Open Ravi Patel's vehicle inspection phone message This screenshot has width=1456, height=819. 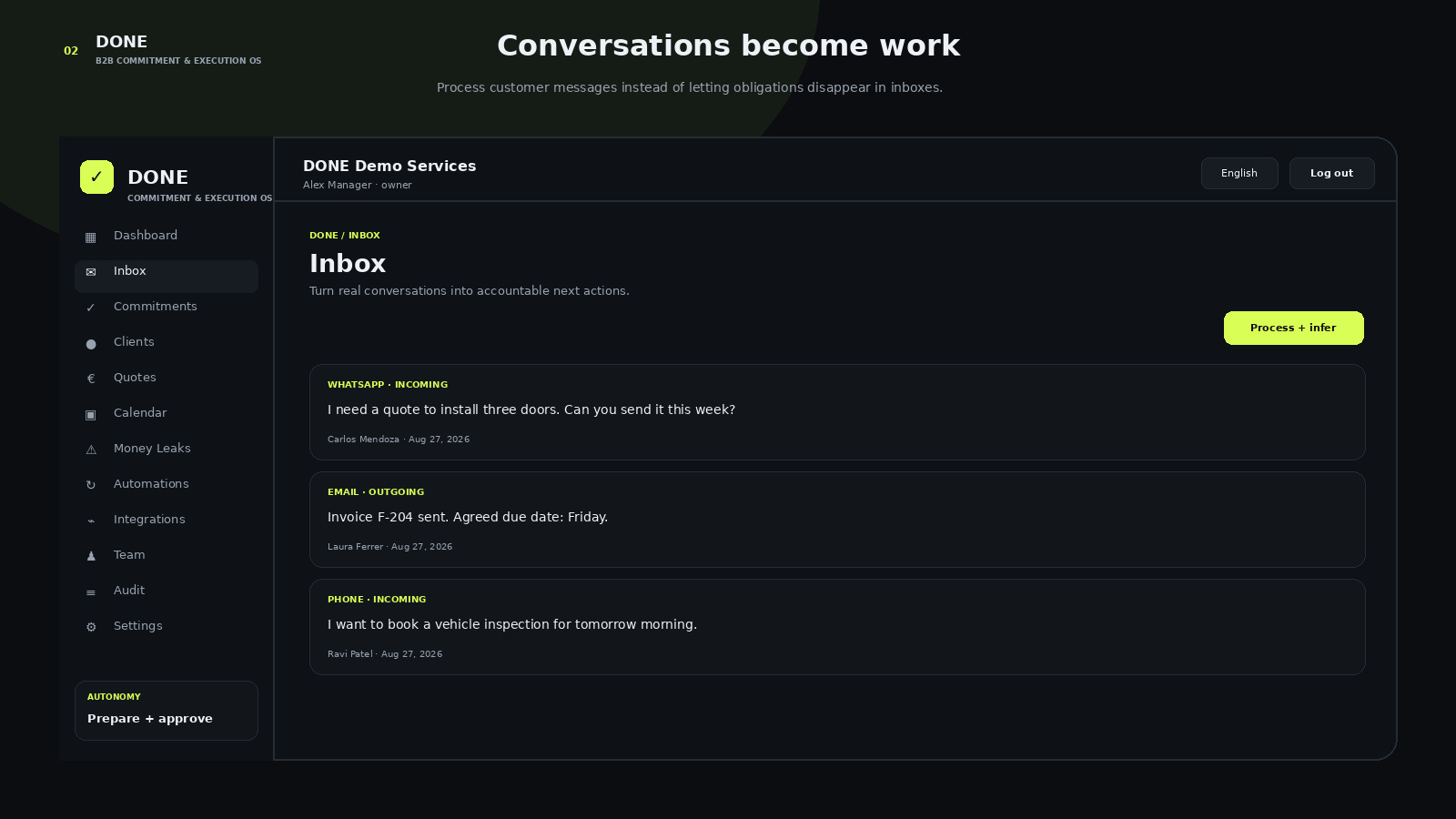[837, 627]
